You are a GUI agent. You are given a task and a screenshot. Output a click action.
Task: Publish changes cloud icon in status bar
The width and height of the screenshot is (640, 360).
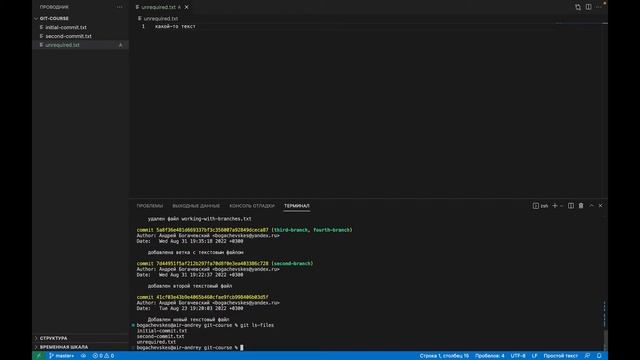pyautogui.click(x=83, y=356)
